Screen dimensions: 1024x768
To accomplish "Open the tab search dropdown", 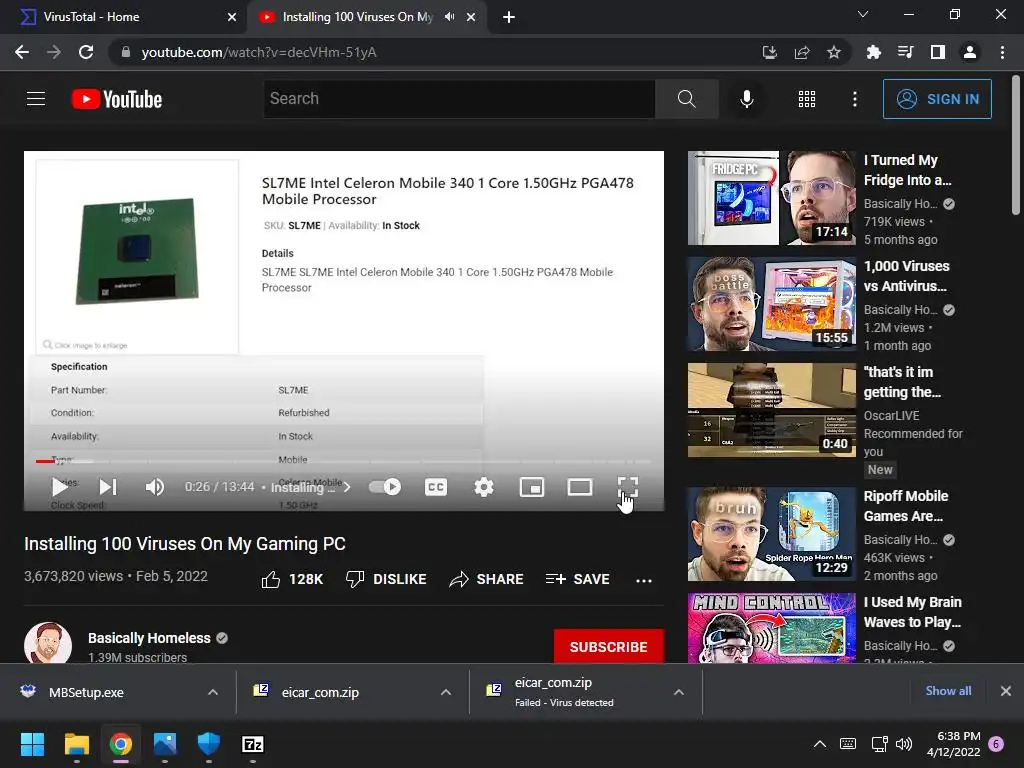I will pyautogui.click(x=863, y=14).
